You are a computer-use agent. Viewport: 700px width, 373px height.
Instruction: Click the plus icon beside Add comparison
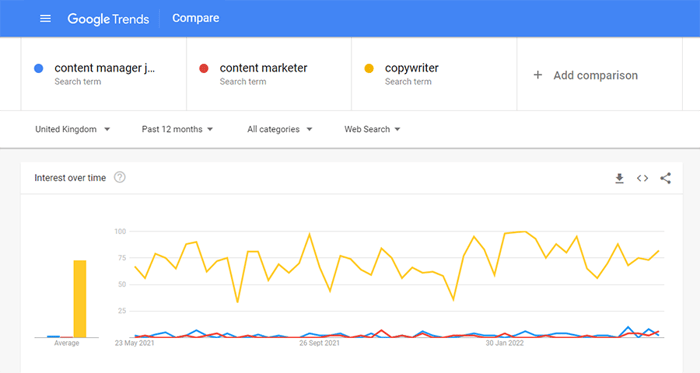[x=538, y=75]
